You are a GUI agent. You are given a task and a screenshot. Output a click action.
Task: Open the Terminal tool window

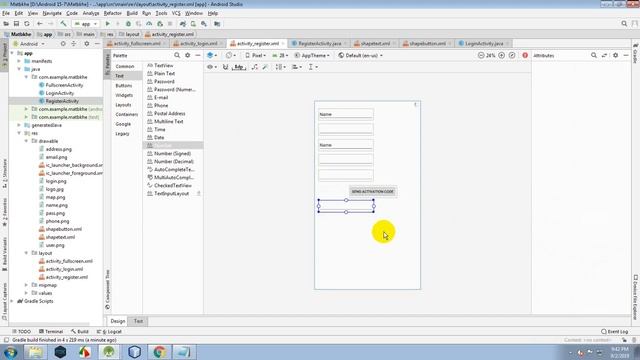(x=51, y=331)
